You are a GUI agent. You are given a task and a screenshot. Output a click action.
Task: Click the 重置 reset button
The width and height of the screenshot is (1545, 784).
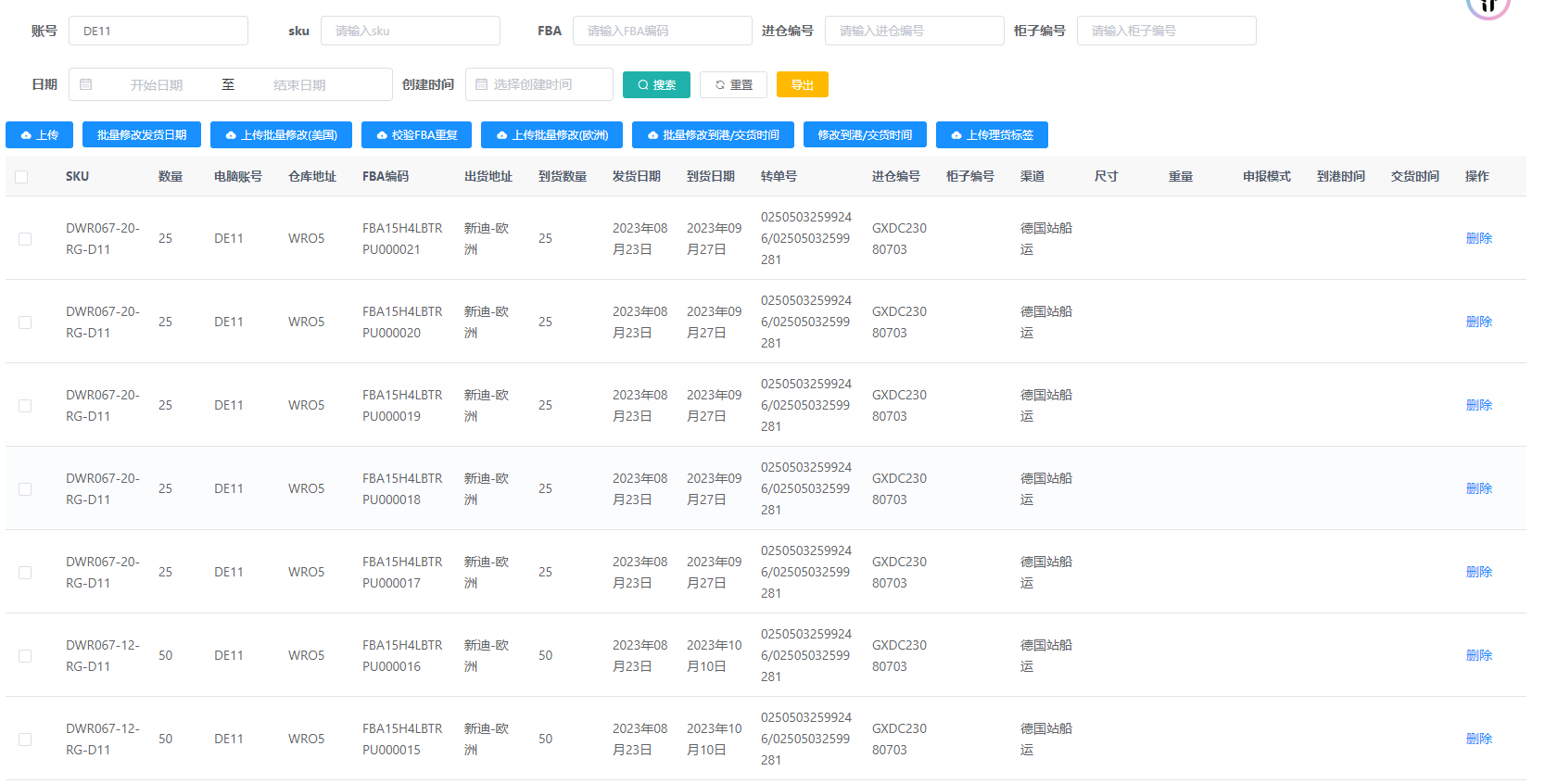click(x=733, y=85)
